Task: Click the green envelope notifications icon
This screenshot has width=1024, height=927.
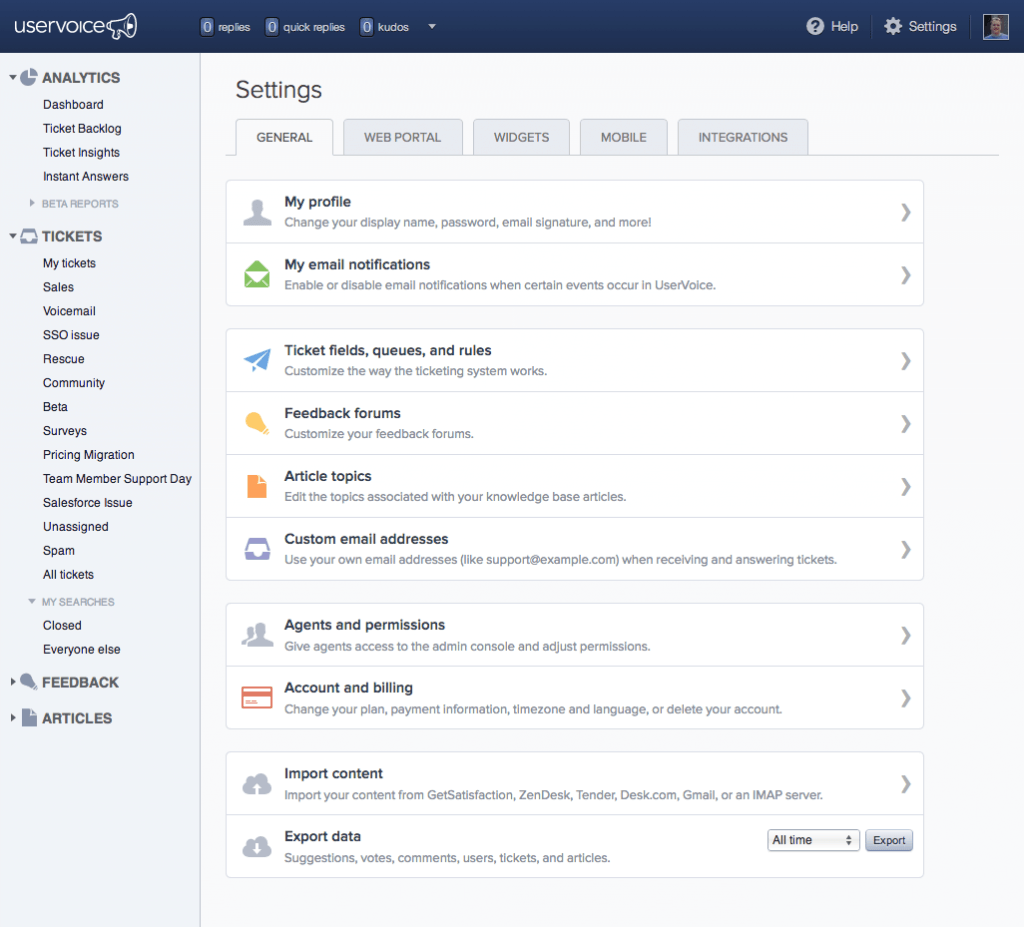Action: pos(257,274)
